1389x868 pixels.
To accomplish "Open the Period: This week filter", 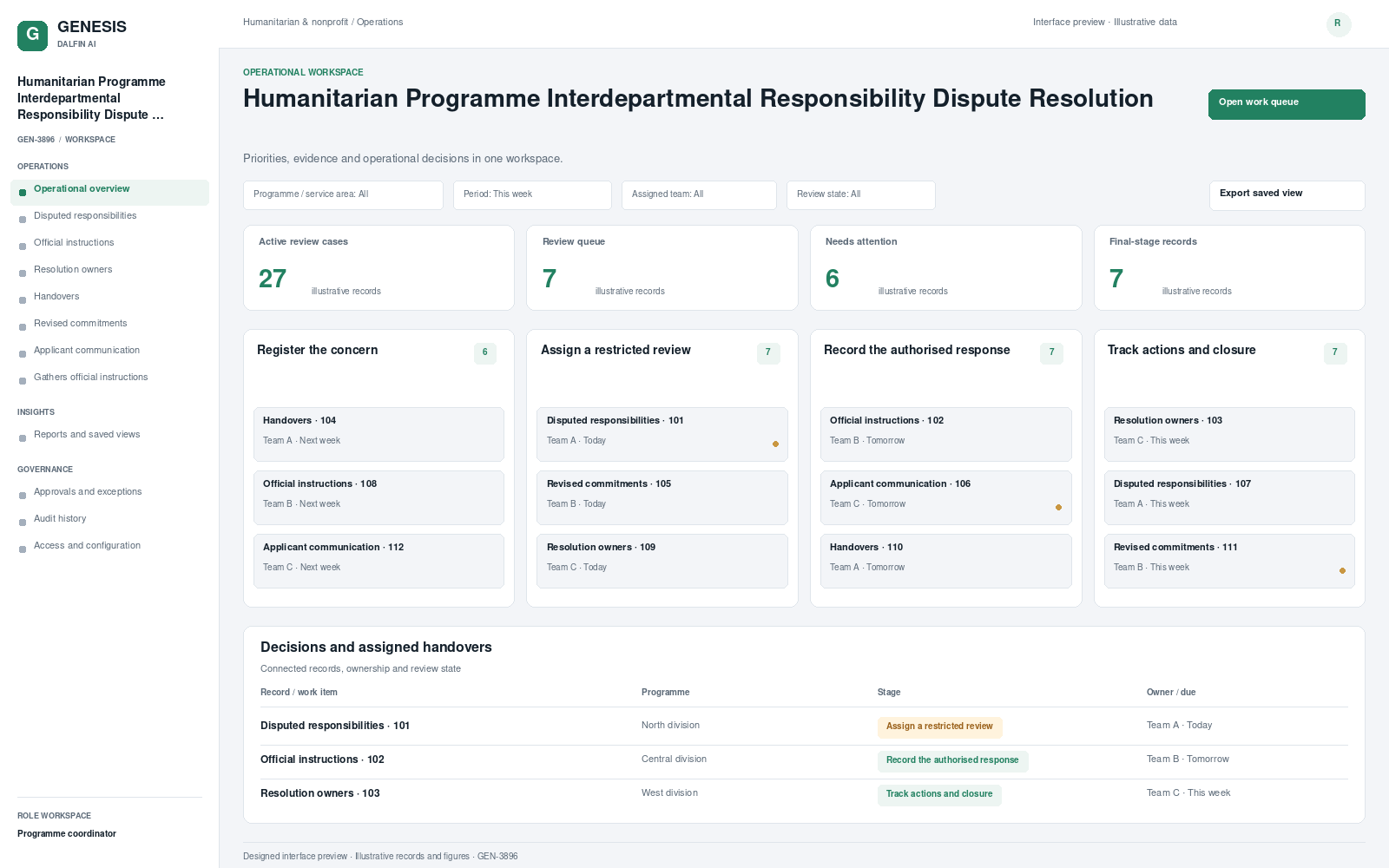I will 532,195.
